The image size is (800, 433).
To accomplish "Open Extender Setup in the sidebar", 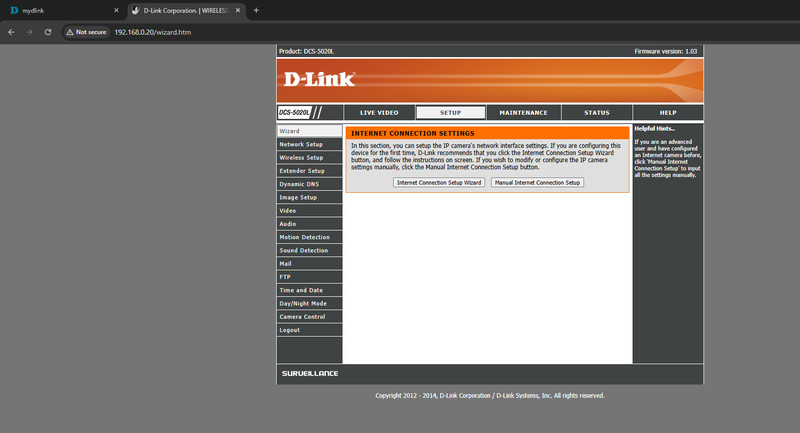I will pos(309,171).
